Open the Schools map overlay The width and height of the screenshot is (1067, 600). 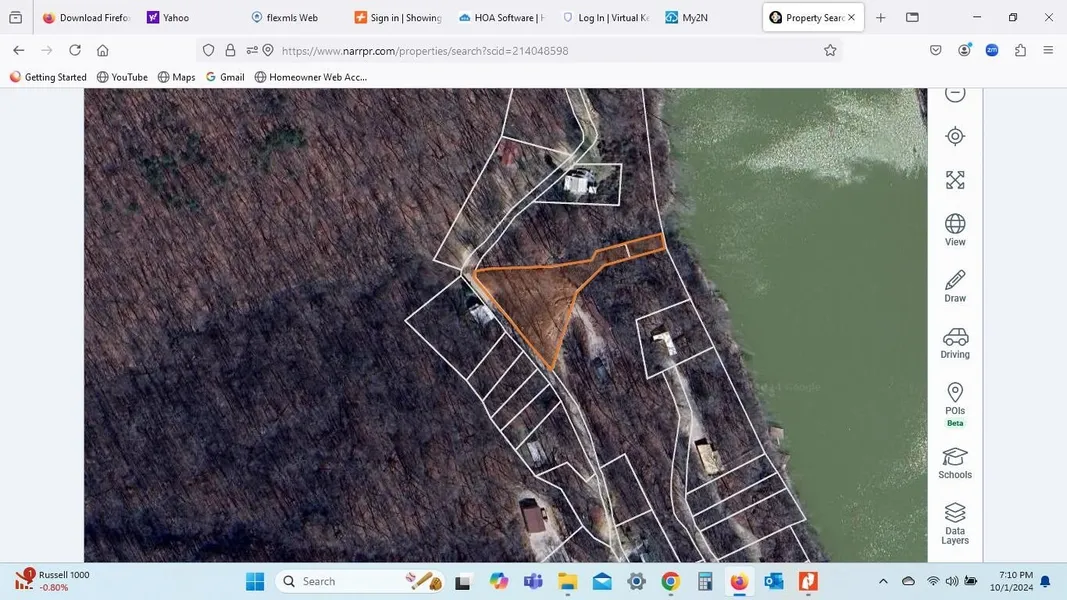coord(955,462)
